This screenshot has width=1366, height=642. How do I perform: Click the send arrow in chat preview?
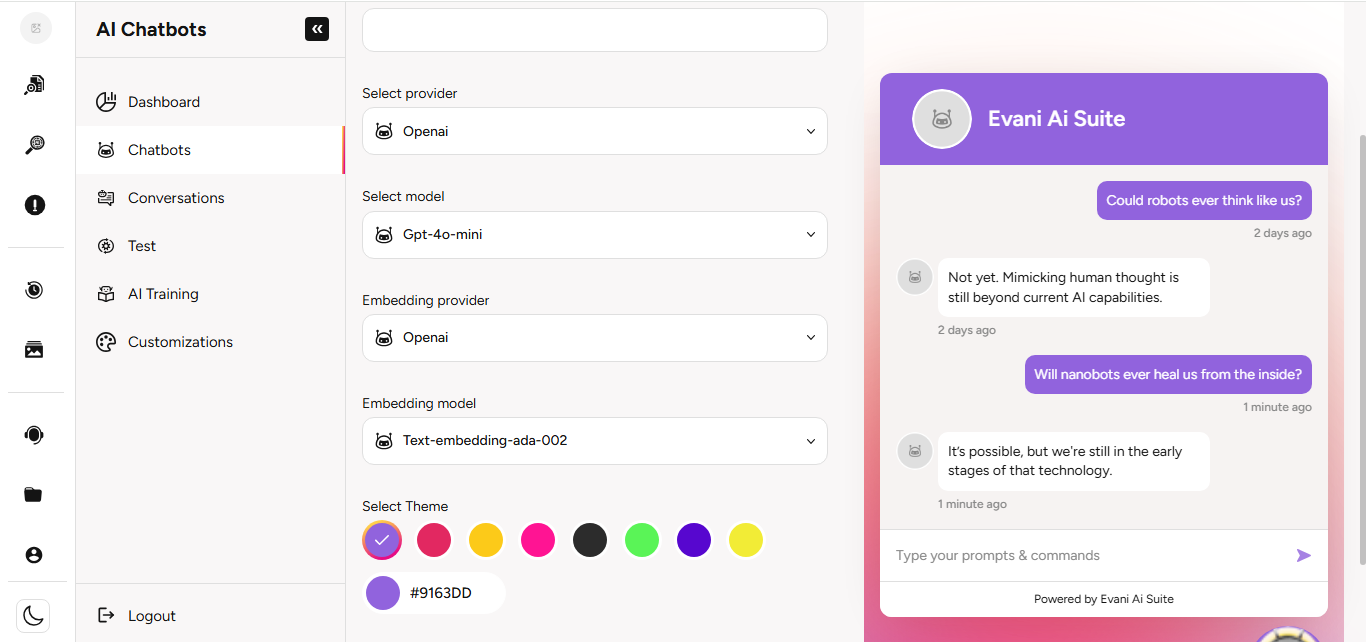(x=1303, y=555)
